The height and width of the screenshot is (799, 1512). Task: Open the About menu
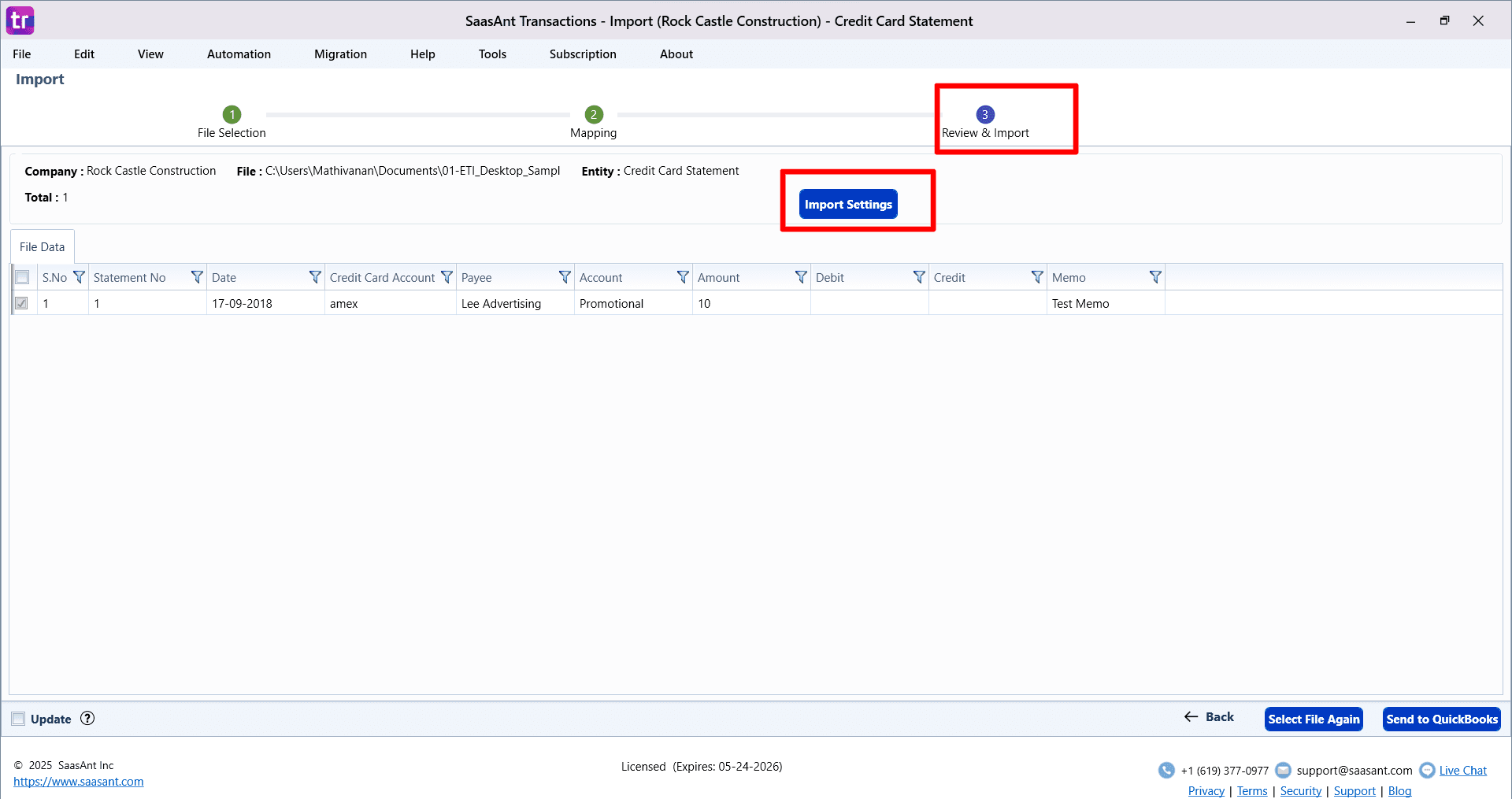coord(676,54)
